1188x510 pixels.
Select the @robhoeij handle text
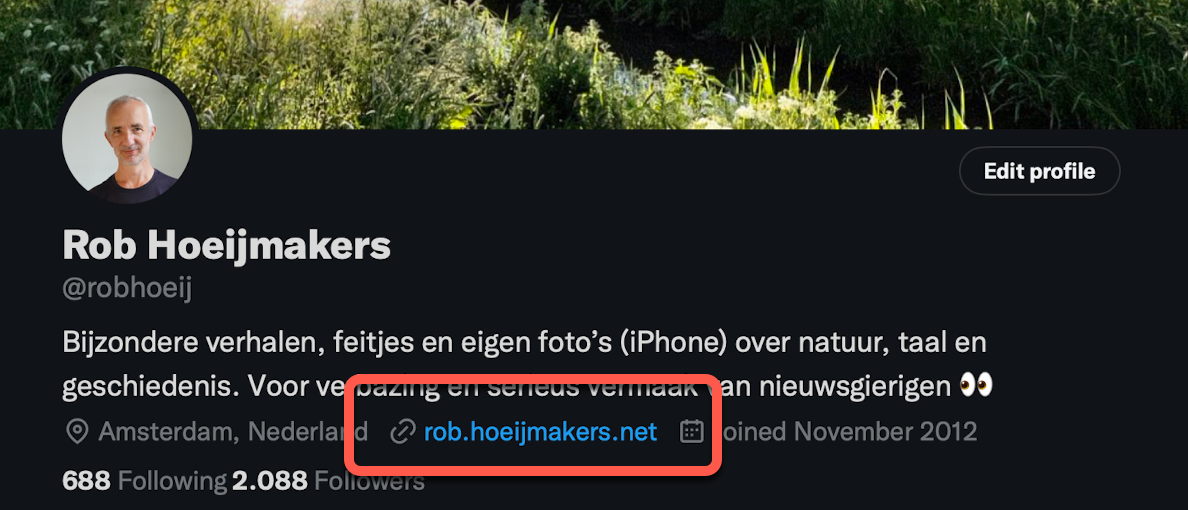(127, 290)
